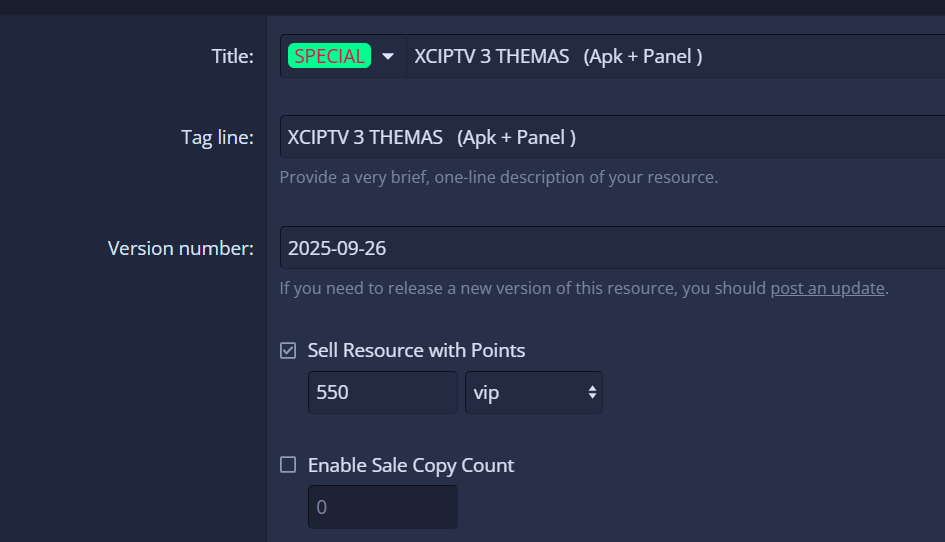Open the 'post an update' link
Viewport: 945px width, 542px height.
827,288
